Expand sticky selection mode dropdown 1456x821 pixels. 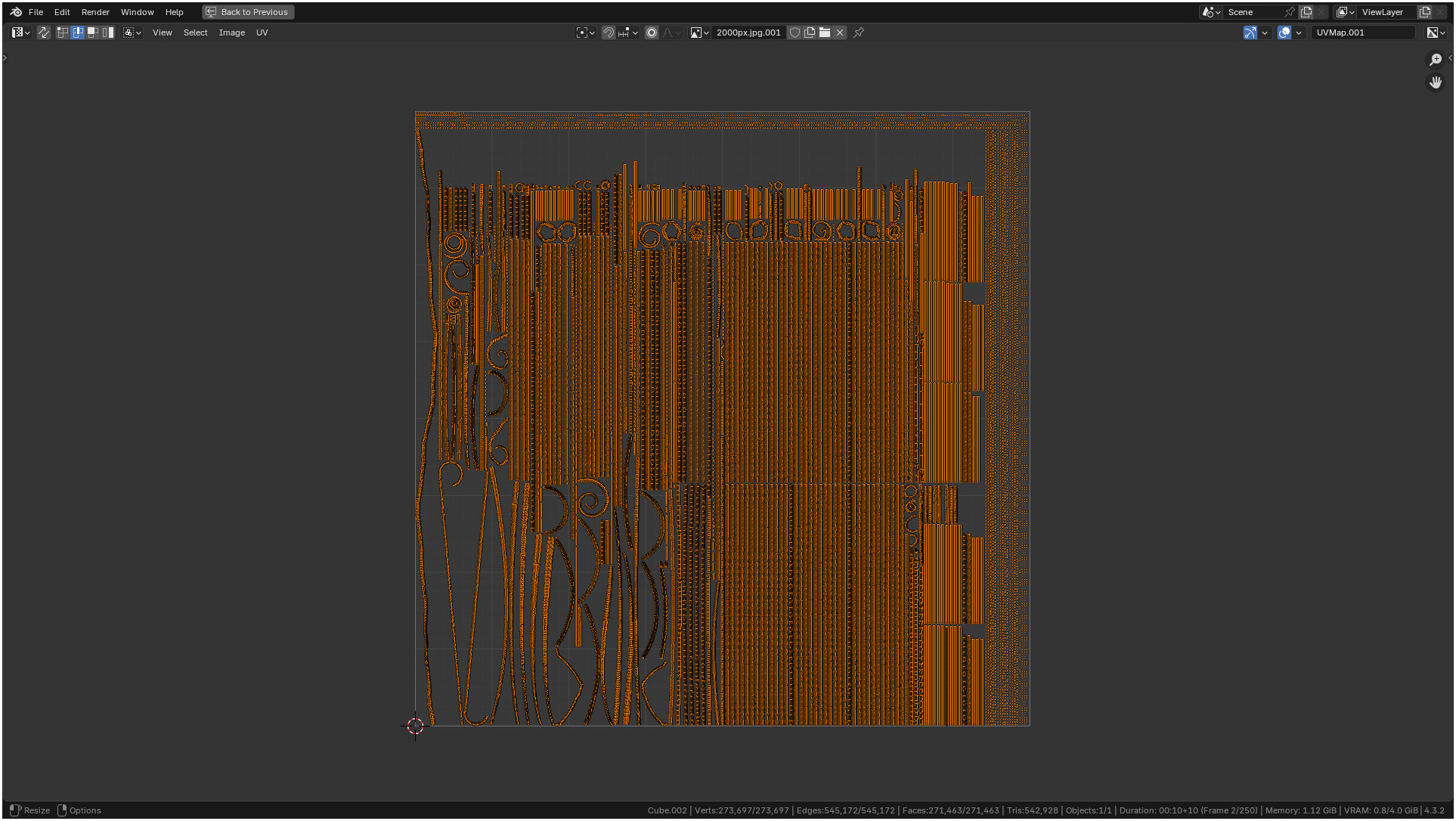(x=132, y=33)
